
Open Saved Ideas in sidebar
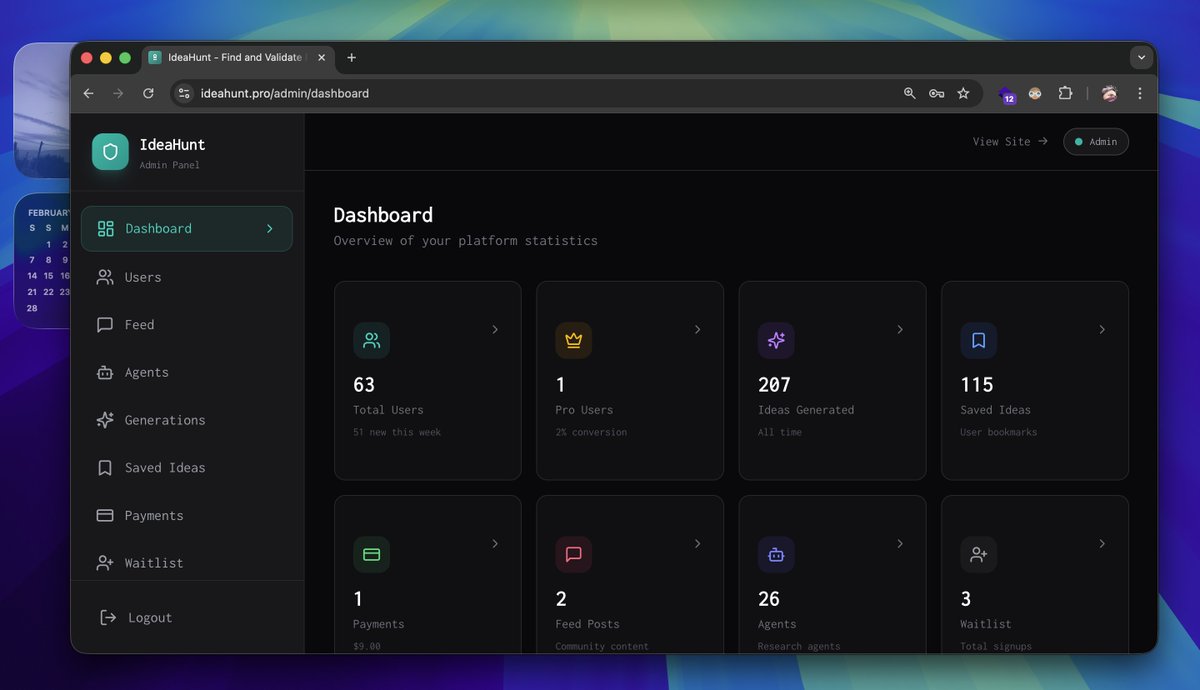[187, 468]
